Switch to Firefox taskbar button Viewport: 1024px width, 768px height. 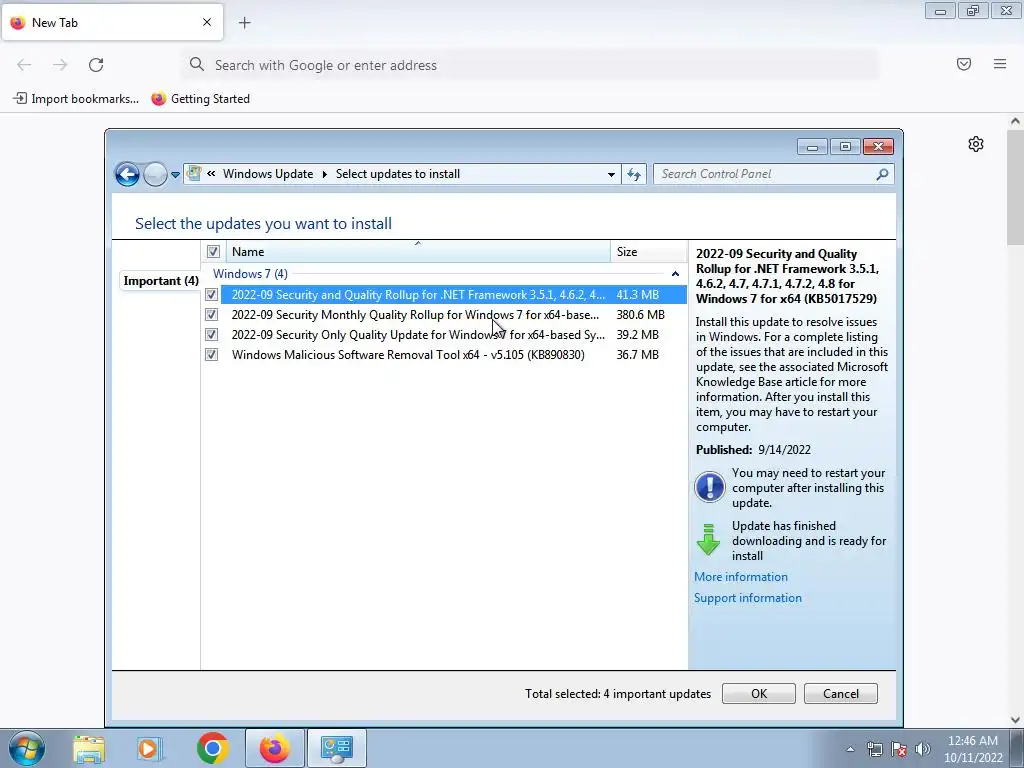click(x=274, y=748)
